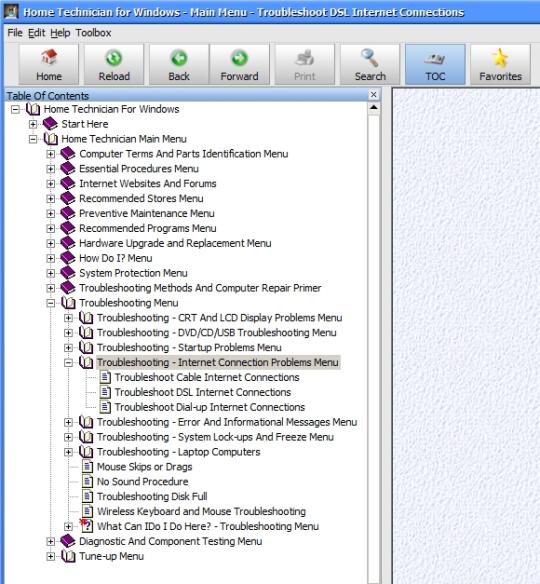
Task: Select Home Technician For Windows root label
Action: (111, 109)
